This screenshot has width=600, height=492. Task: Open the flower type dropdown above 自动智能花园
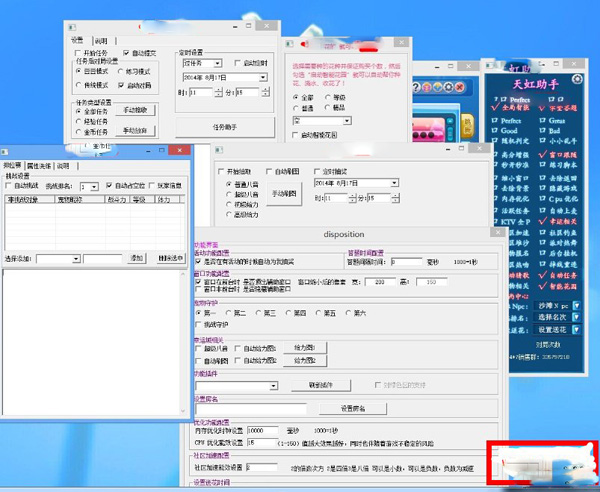point(347,121)
